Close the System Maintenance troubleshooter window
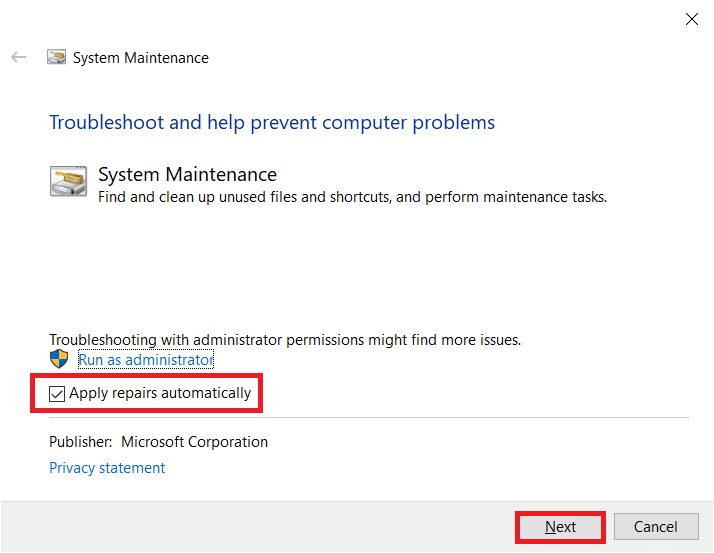Screen dimensions: 714x553 pyautogui.click(x=691, y=18)
